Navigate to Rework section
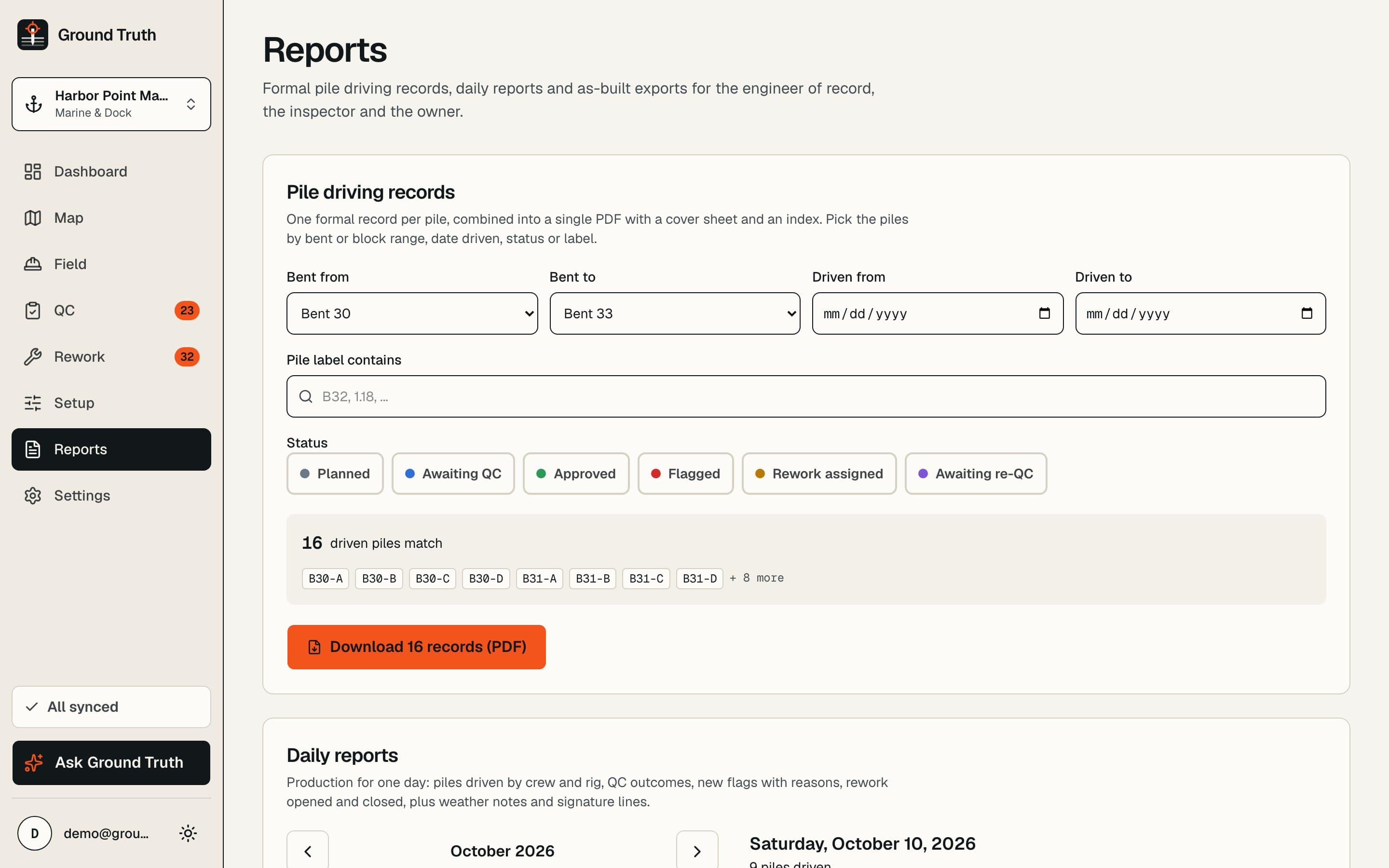This screenshot has width=1389, height=868. click(111, 357)
